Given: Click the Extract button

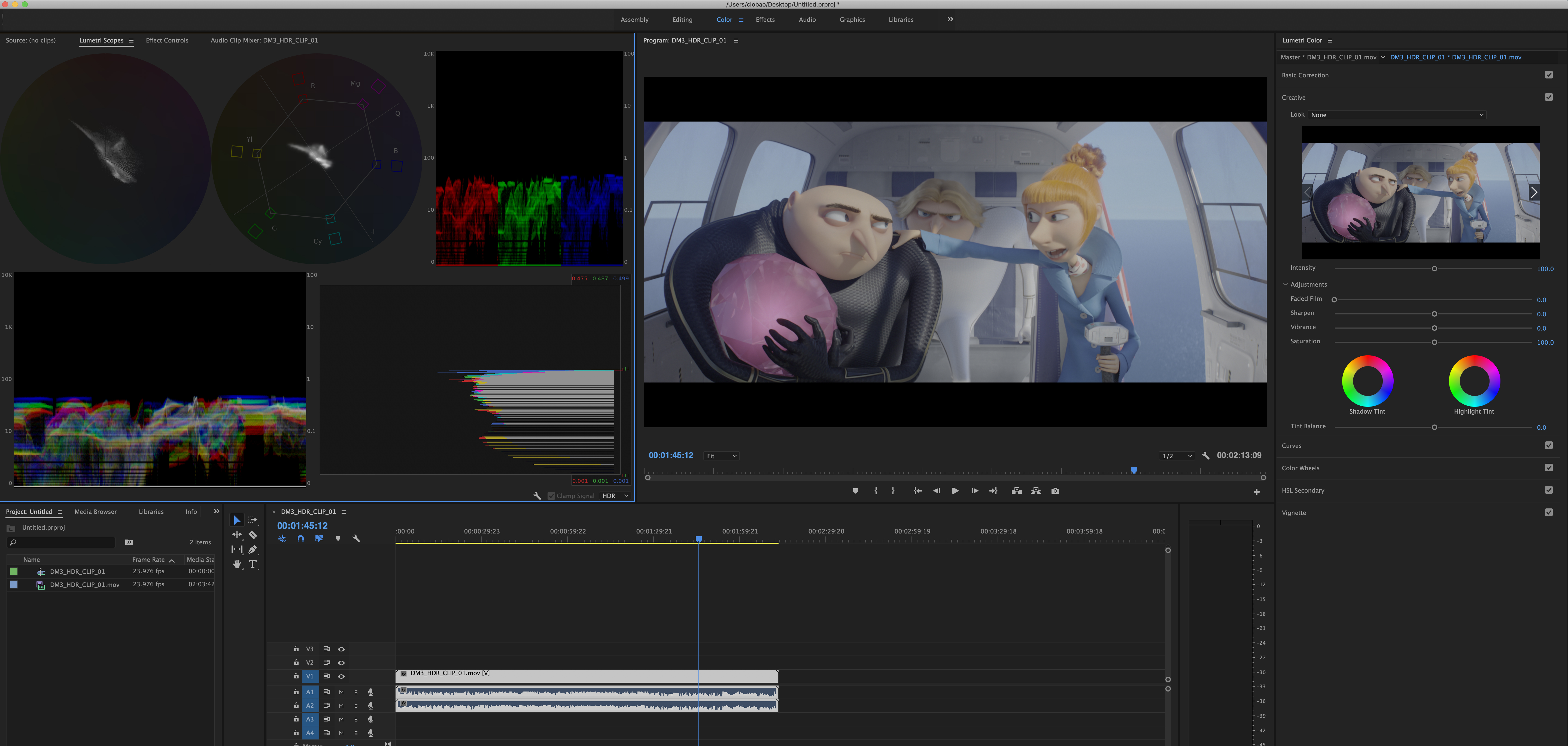Looking at the screenshot, I should (1036, 491).
